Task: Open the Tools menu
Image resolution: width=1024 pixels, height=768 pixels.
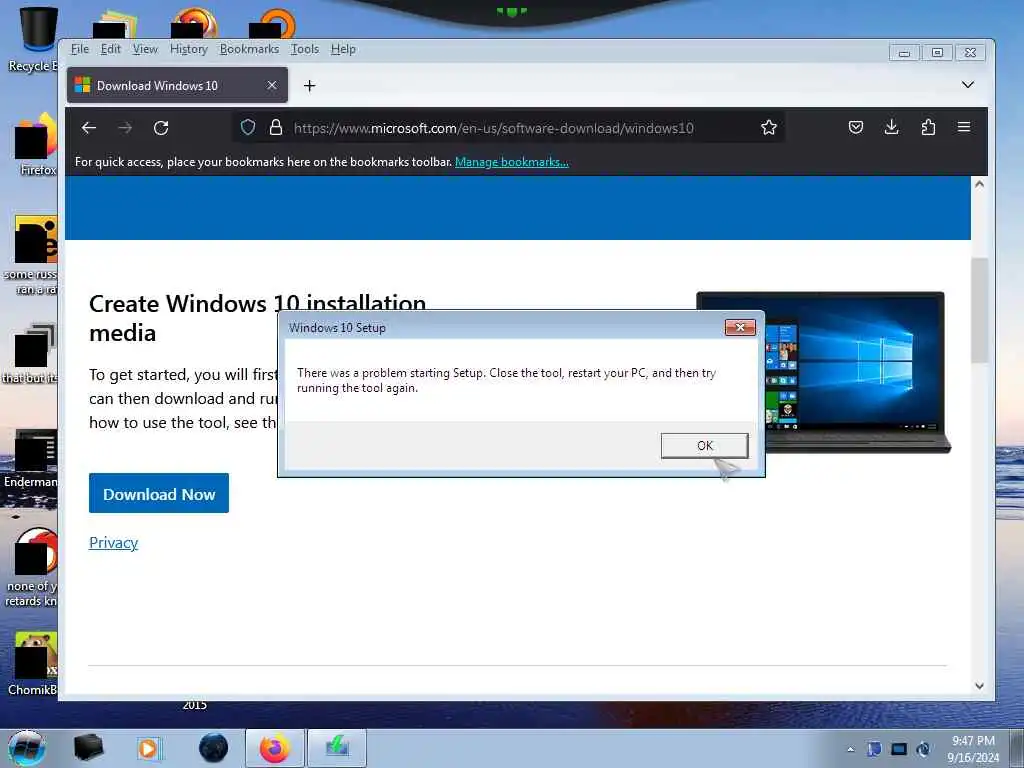Action: coord(305,49)
